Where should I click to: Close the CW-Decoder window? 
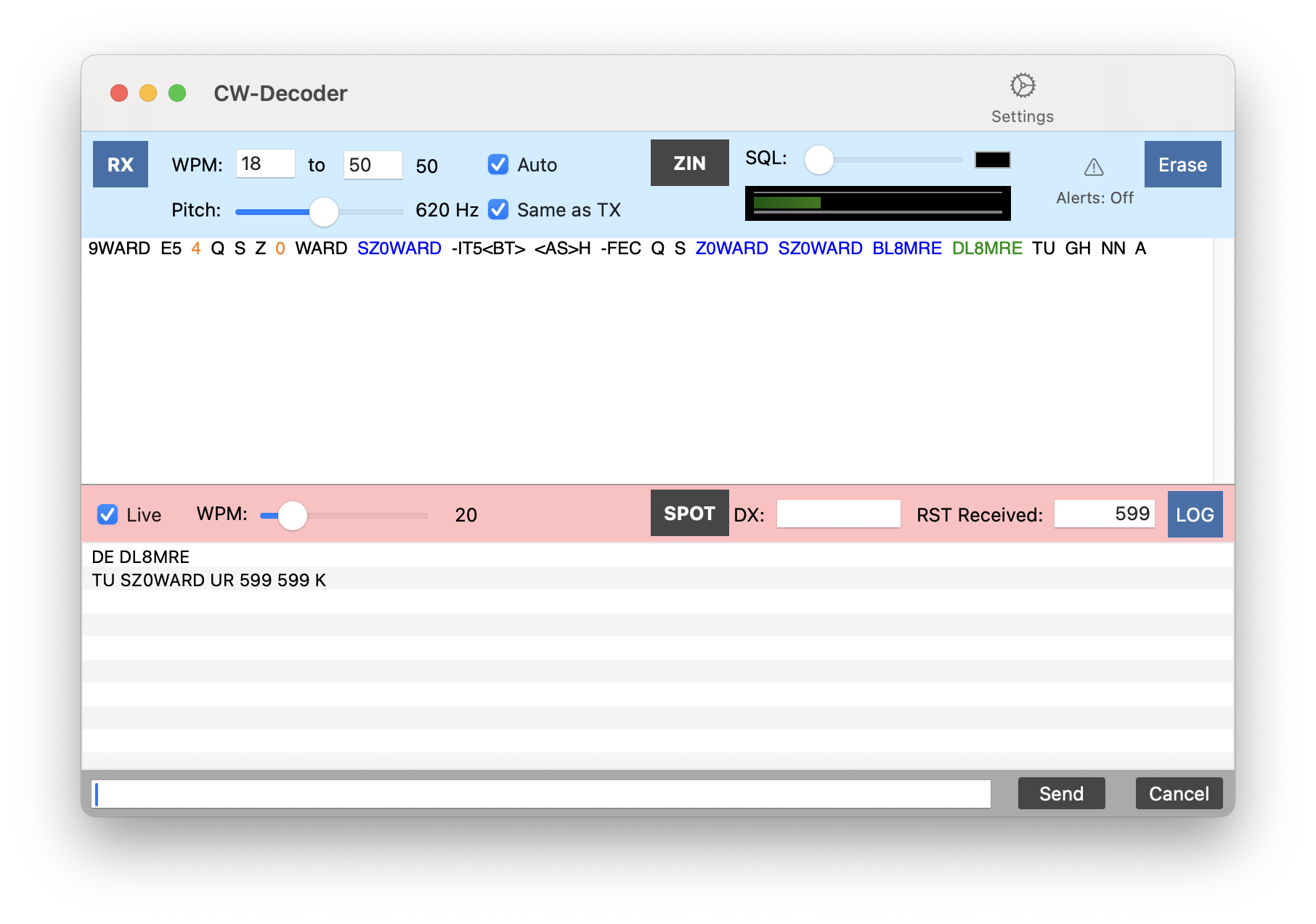click(119, 93)
